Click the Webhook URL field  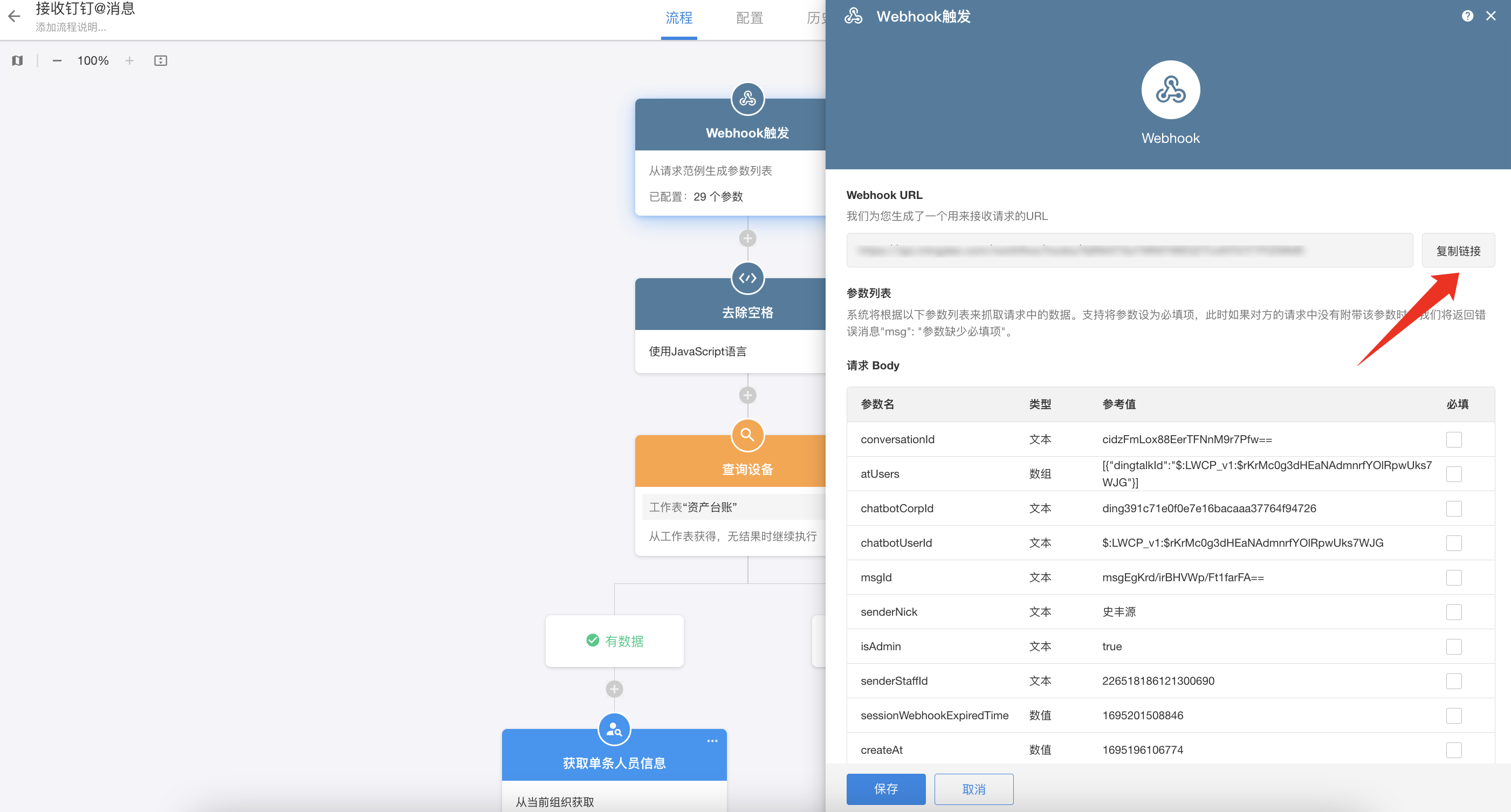coord(1129,251)
